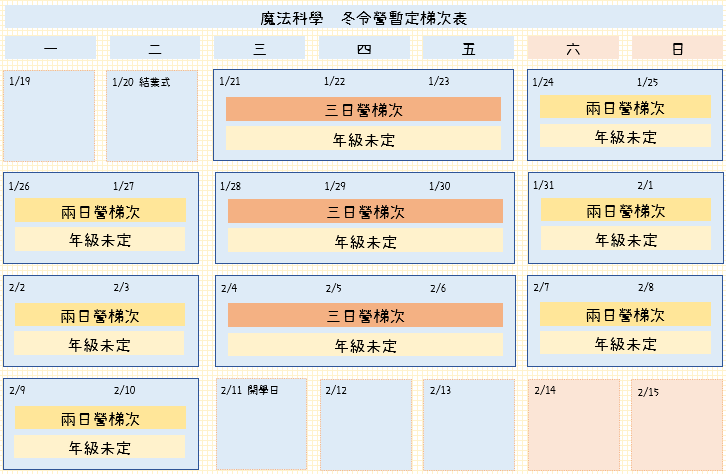The image size is (726, 474).
Task: Click the 1/22 date label
Action: point(334,81)
